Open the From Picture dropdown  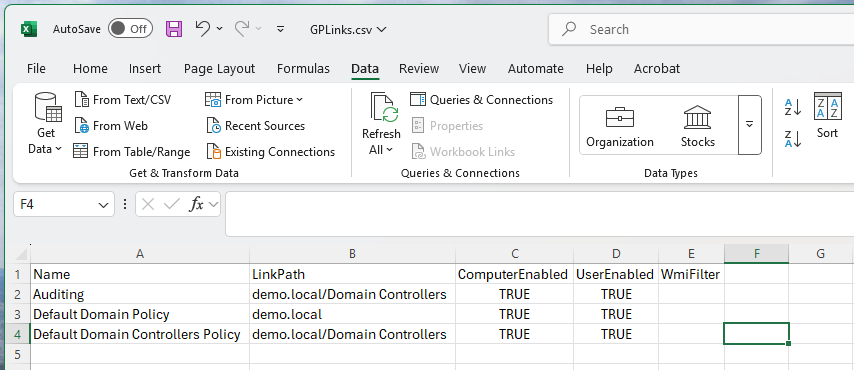(300, 100)
